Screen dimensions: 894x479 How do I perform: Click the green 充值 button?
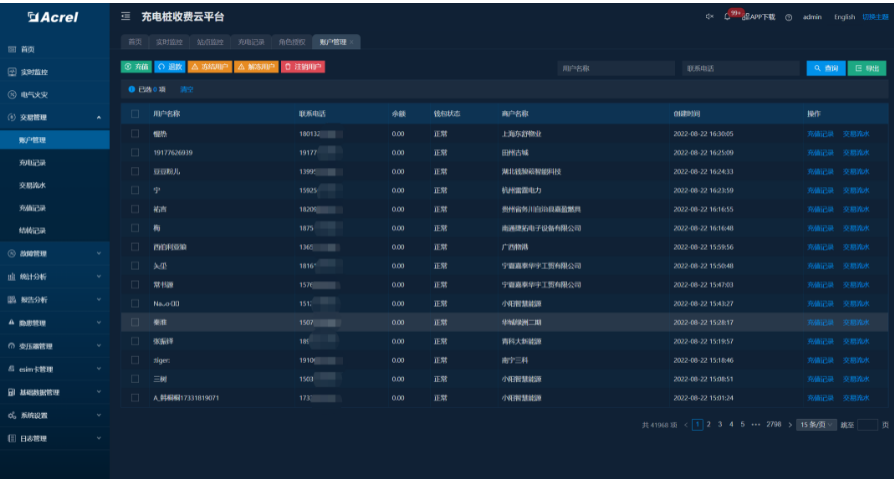[x=136, y=67]
